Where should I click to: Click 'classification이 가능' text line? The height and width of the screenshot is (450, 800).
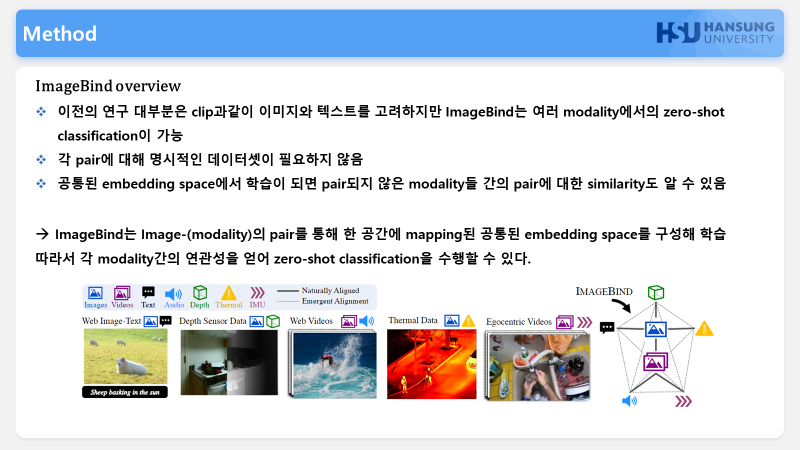(x=120, y=136)
